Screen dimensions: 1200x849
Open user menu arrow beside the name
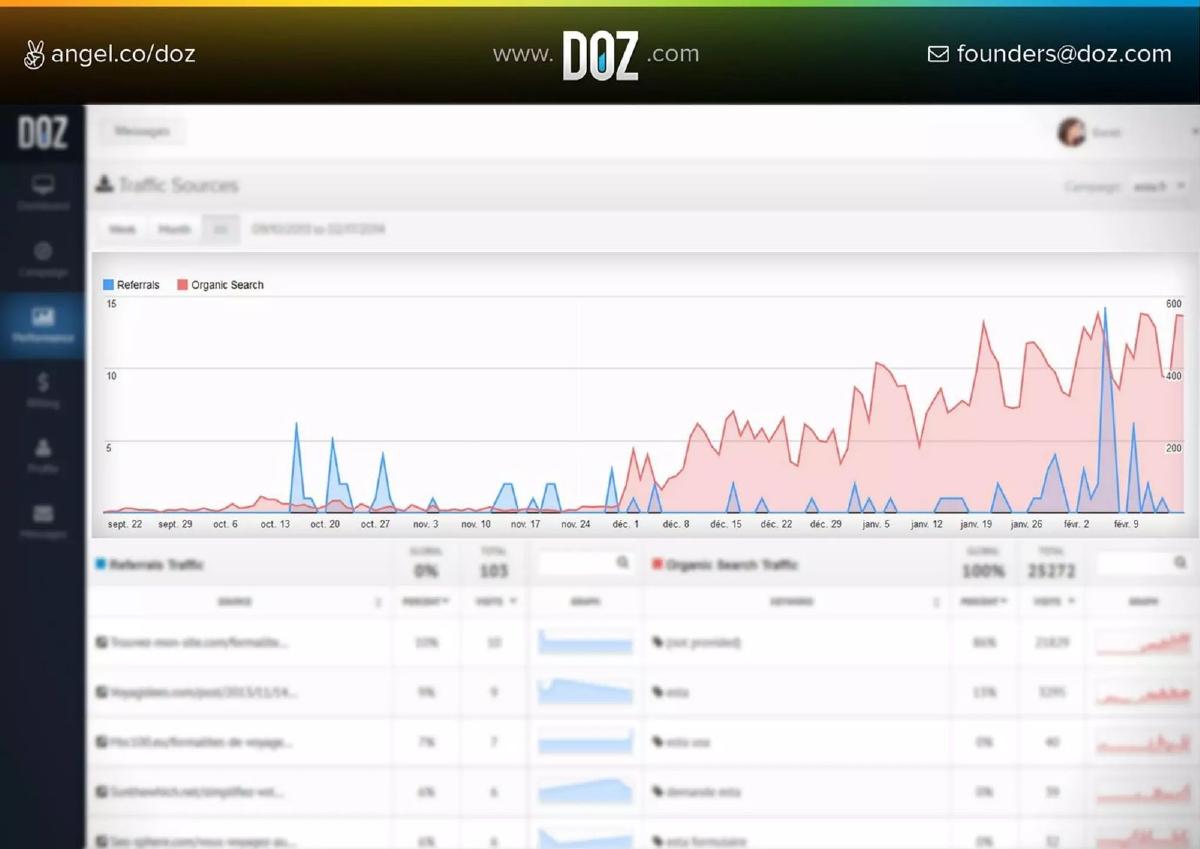click(x=1194, y=132)
